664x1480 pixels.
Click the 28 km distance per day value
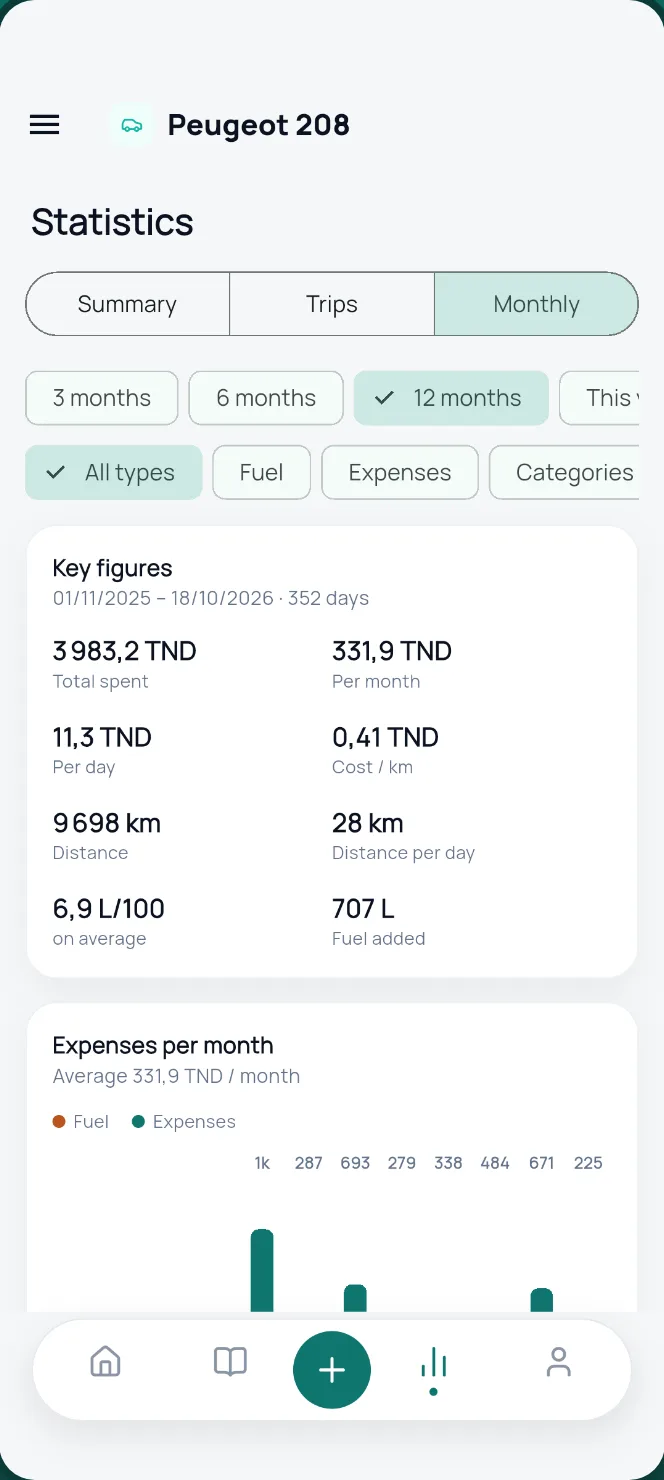(x=368, y=823)
